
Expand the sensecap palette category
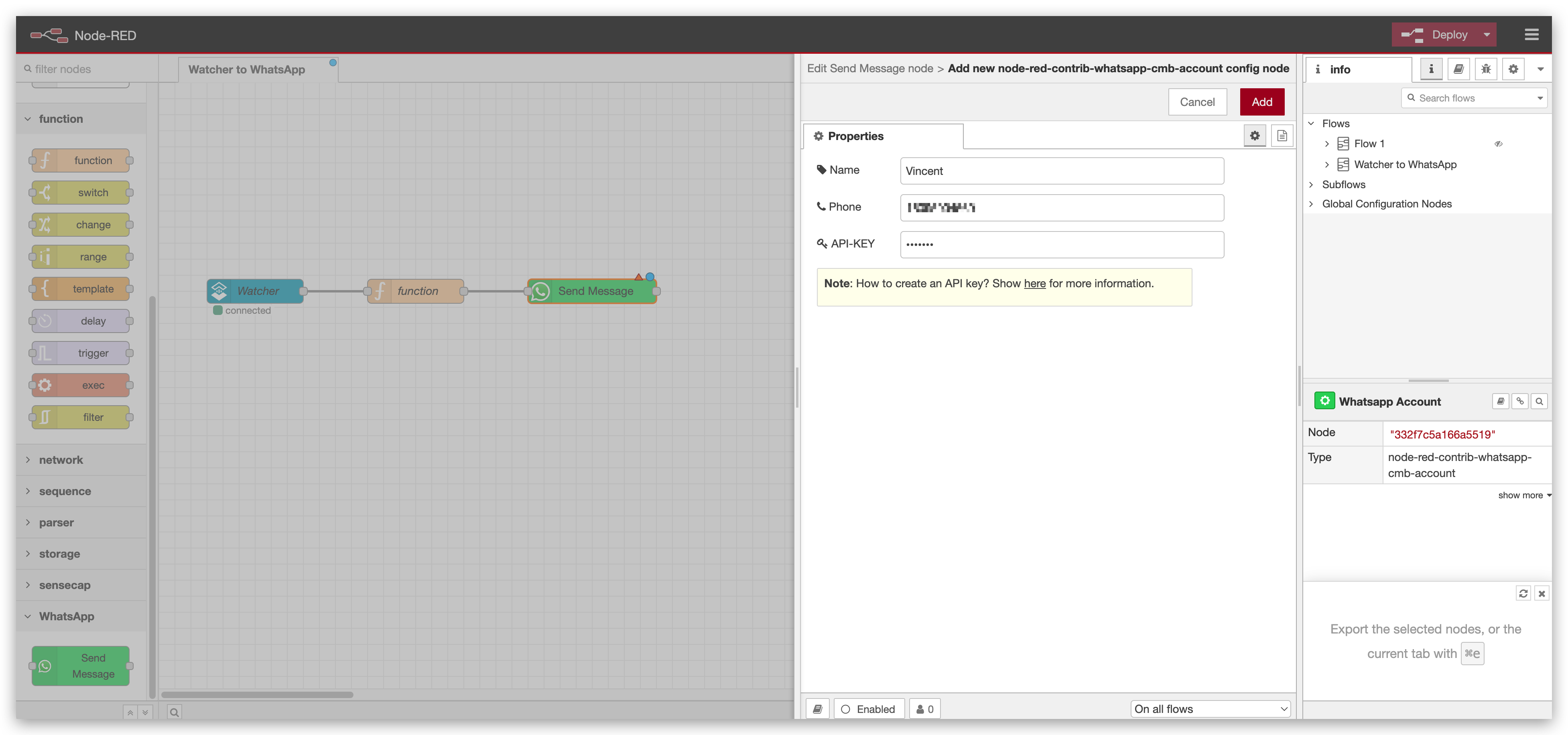click(x=81, y=585)
